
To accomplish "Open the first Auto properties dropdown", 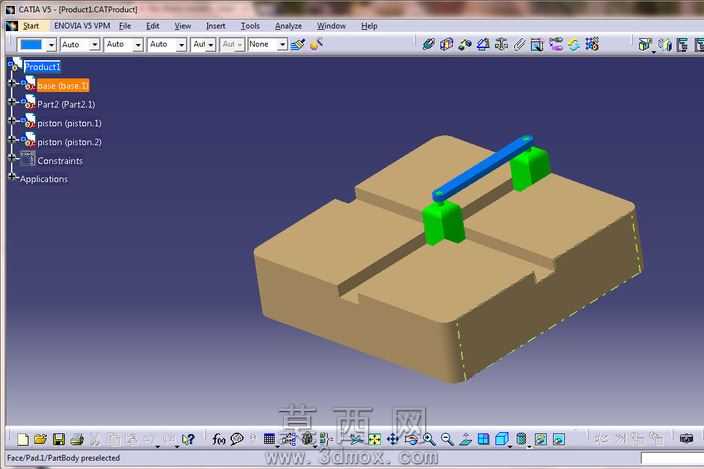I will pos(94,45).
